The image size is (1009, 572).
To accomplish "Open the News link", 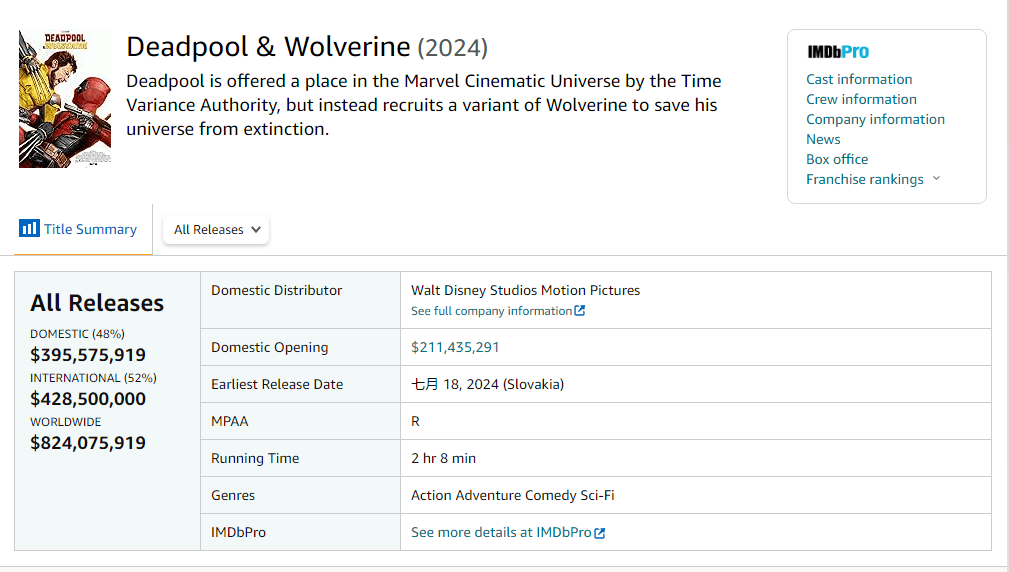I will [x=823, y=139].
